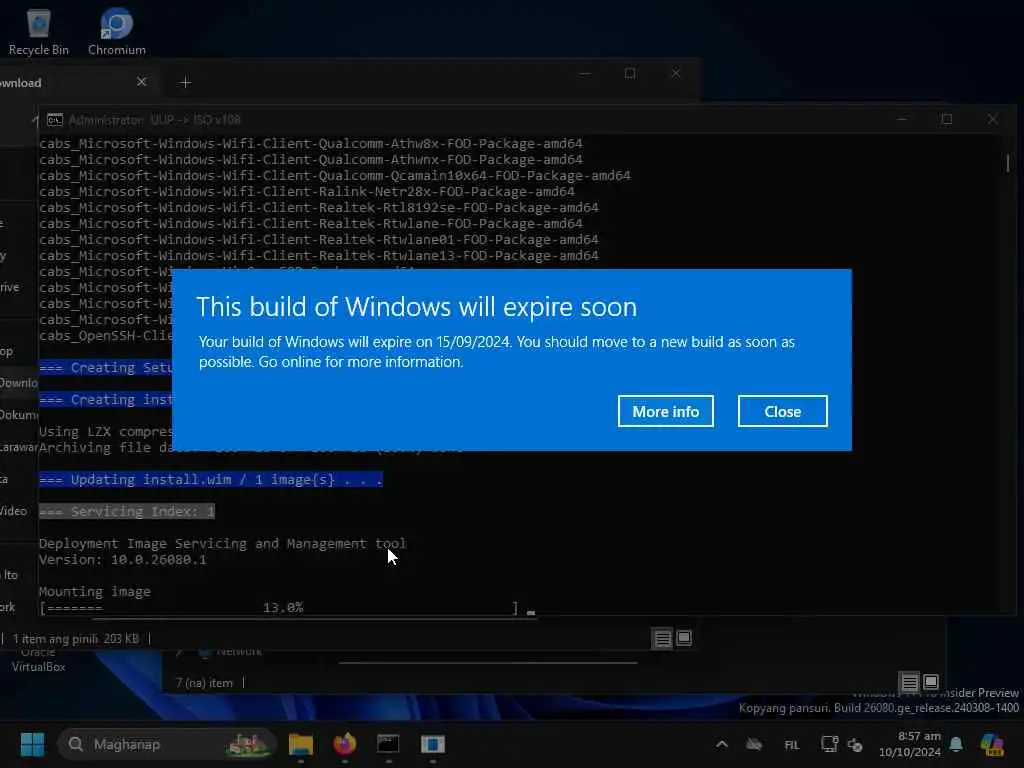The height and width of the screenshot is (768, 1024).
Task: Switch to large icons view in Explorer status bar
Action: point(684,637)
